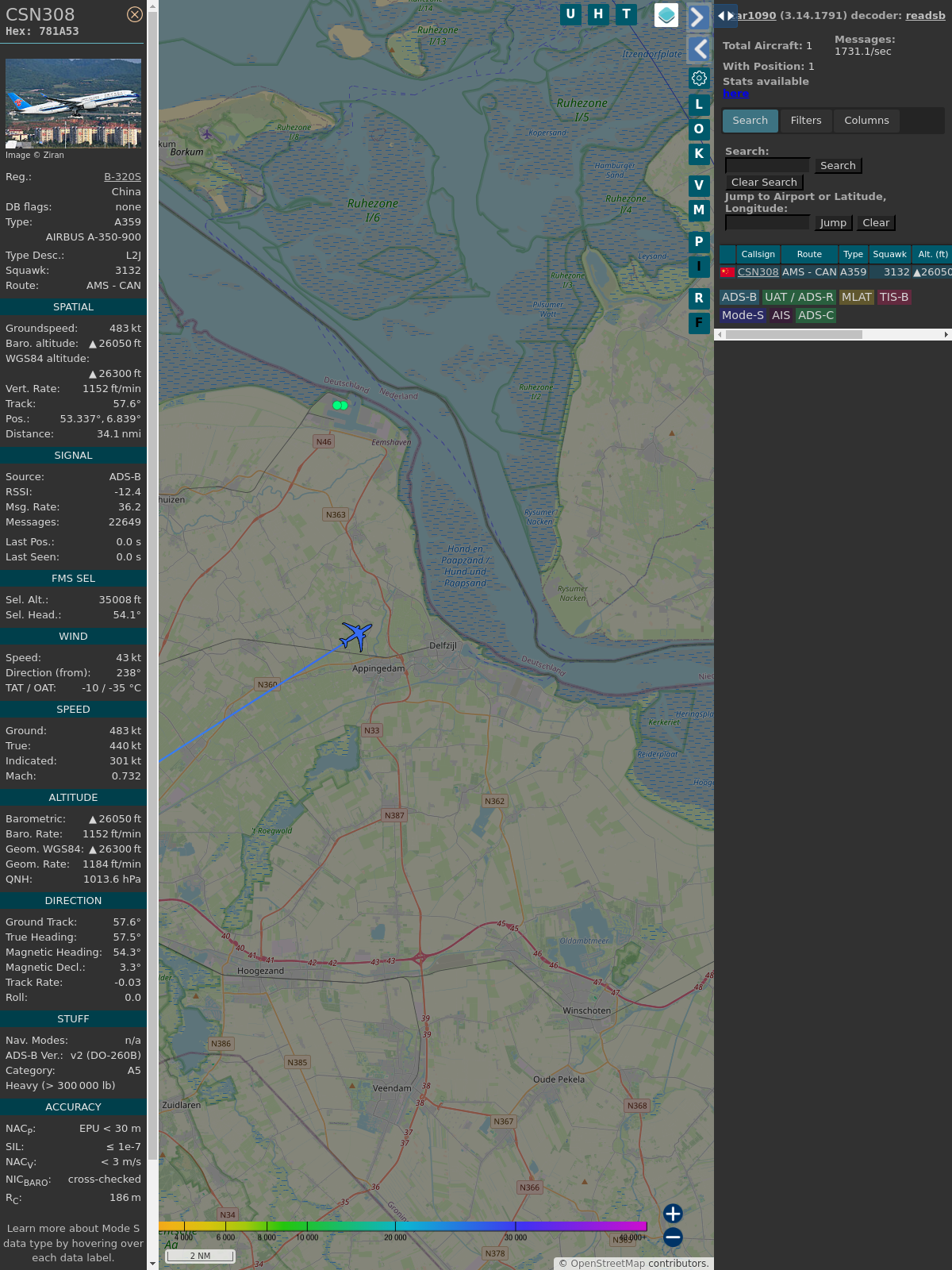The height and width of the screenshot is (1270, 952).
Task: Toggle the MLAT source filter
Action: (856, 297)
